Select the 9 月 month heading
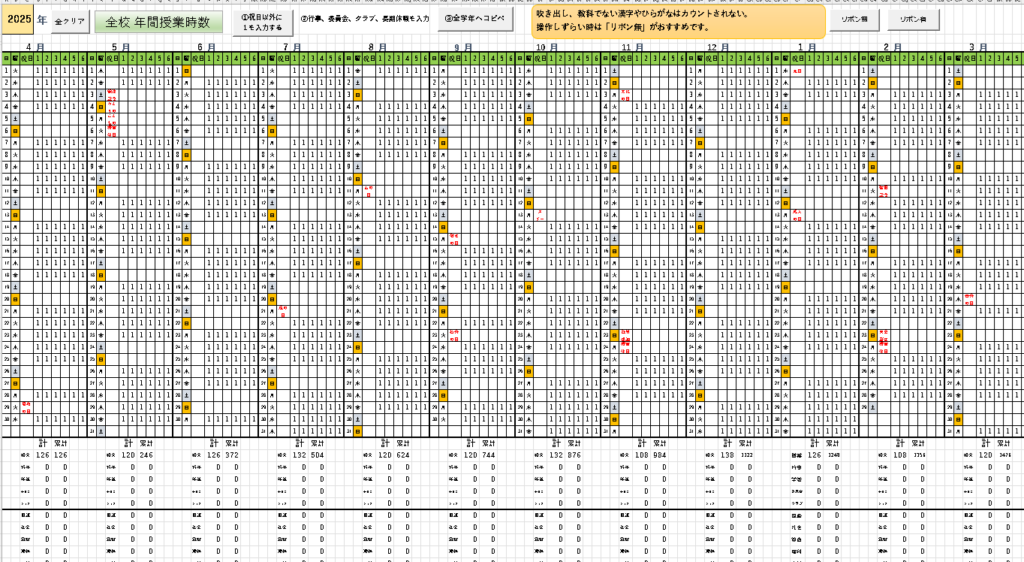The width and height of the screenshot is (1024, 562). point(463,47)
